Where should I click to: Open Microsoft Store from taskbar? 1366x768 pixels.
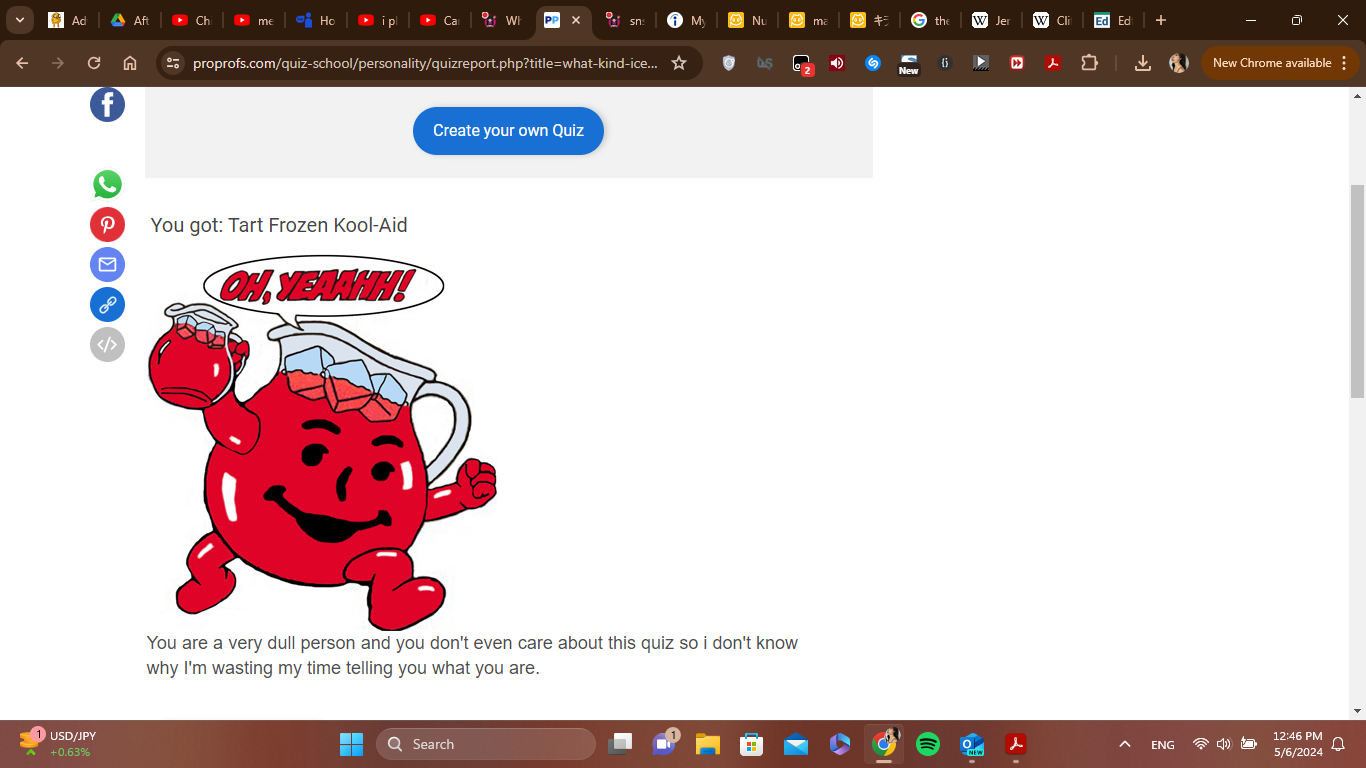(752, 744)
